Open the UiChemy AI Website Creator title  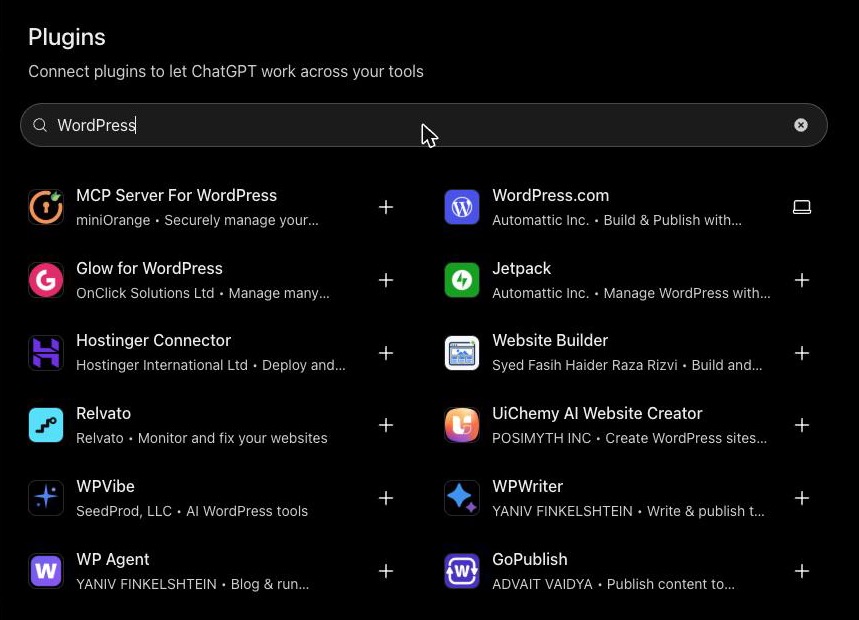pos(597,413)
